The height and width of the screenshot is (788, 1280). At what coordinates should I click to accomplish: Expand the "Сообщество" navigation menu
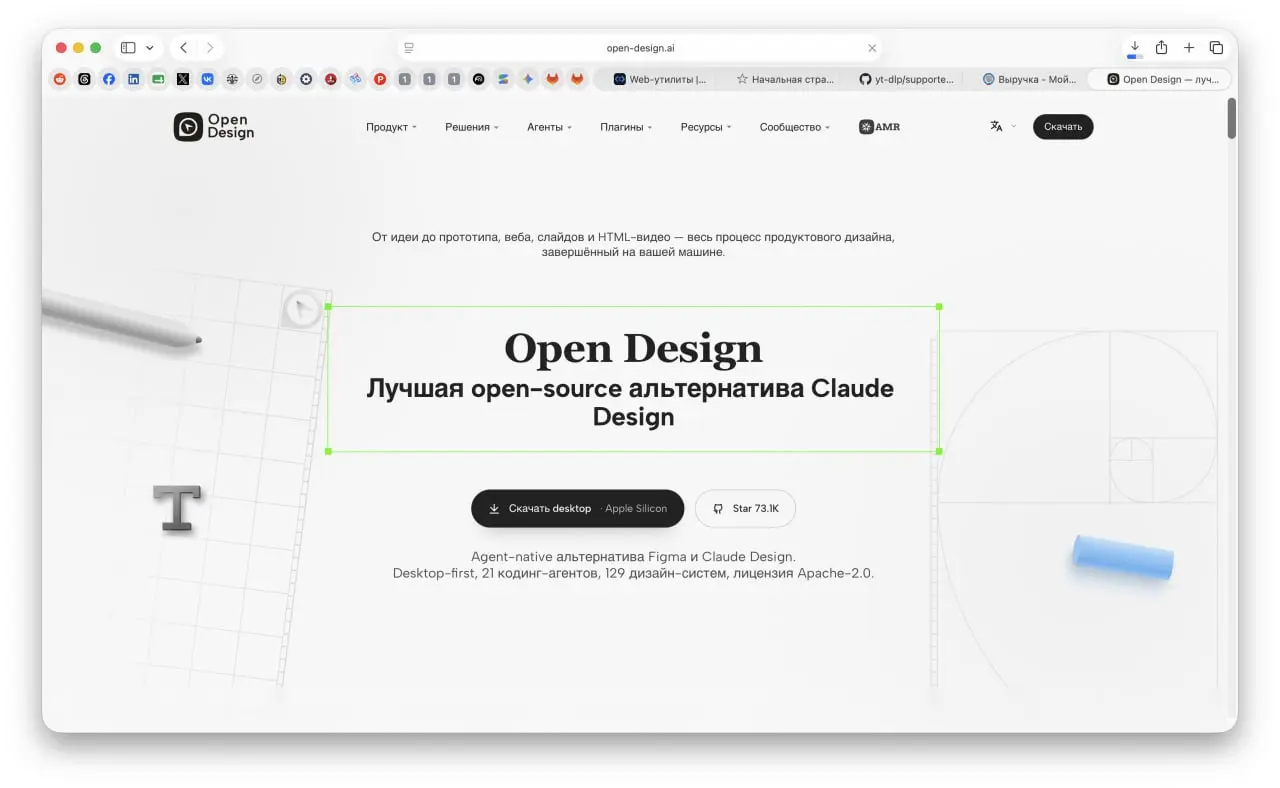click(x=795, y=127)
